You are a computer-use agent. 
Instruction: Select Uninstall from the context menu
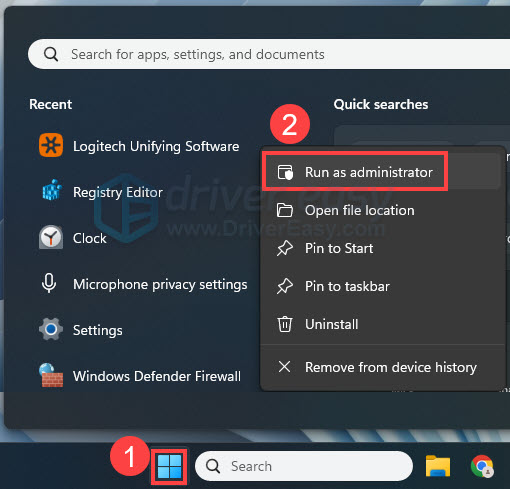coord(381,324)
